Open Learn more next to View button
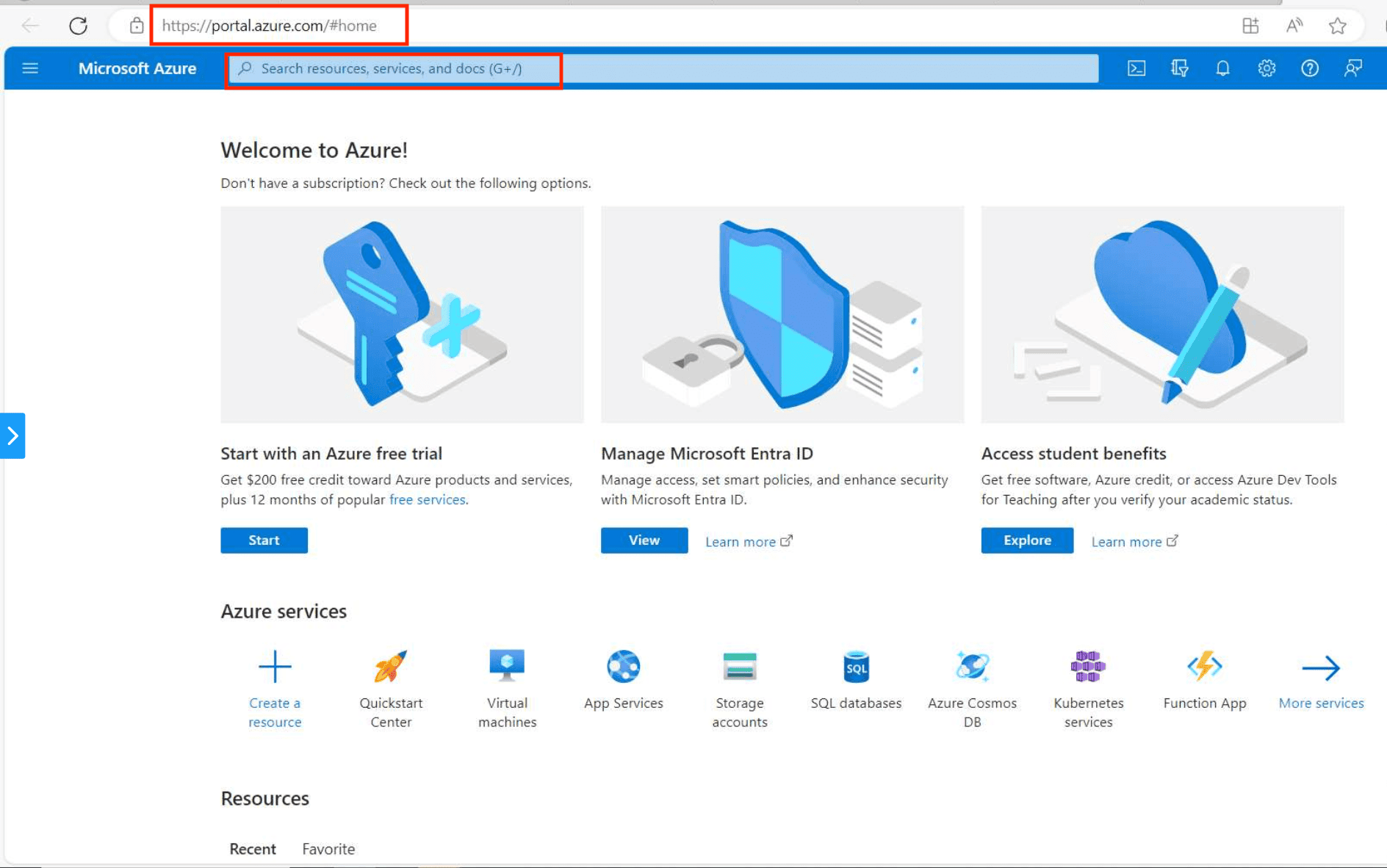The image size is (1387, 868). pyautogui.click(x=749, y=541)
